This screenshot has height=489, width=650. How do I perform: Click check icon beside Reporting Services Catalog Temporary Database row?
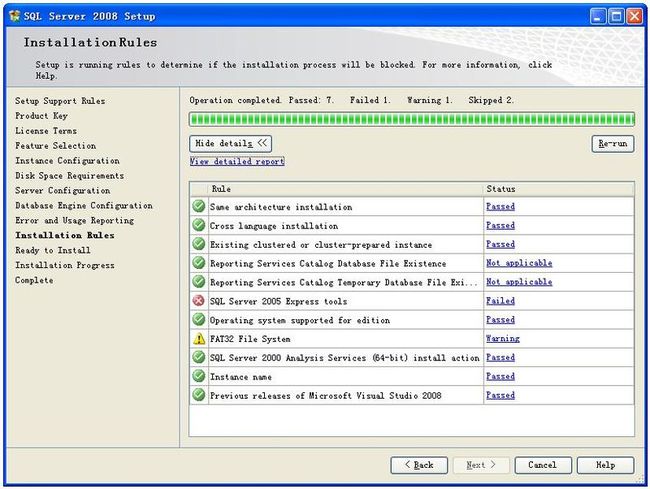tap(199, 282)
